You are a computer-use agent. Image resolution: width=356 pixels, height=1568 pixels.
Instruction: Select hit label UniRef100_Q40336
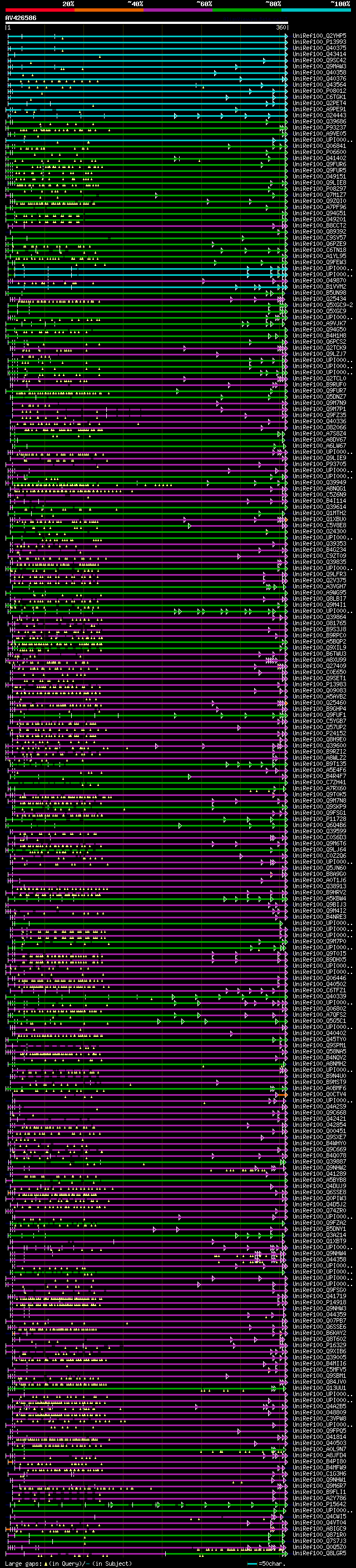[319, 421]
